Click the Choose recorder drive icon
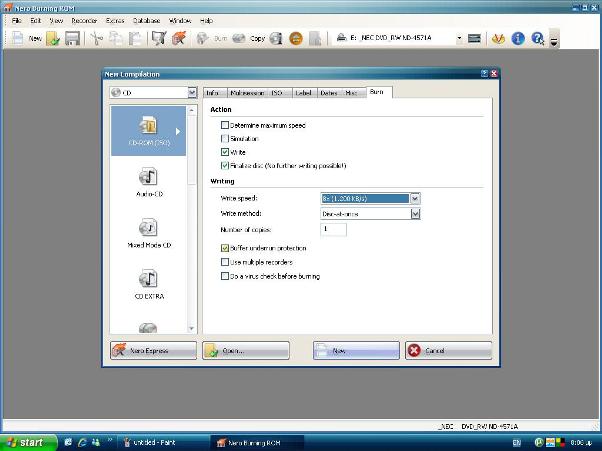 click(474, 38)
